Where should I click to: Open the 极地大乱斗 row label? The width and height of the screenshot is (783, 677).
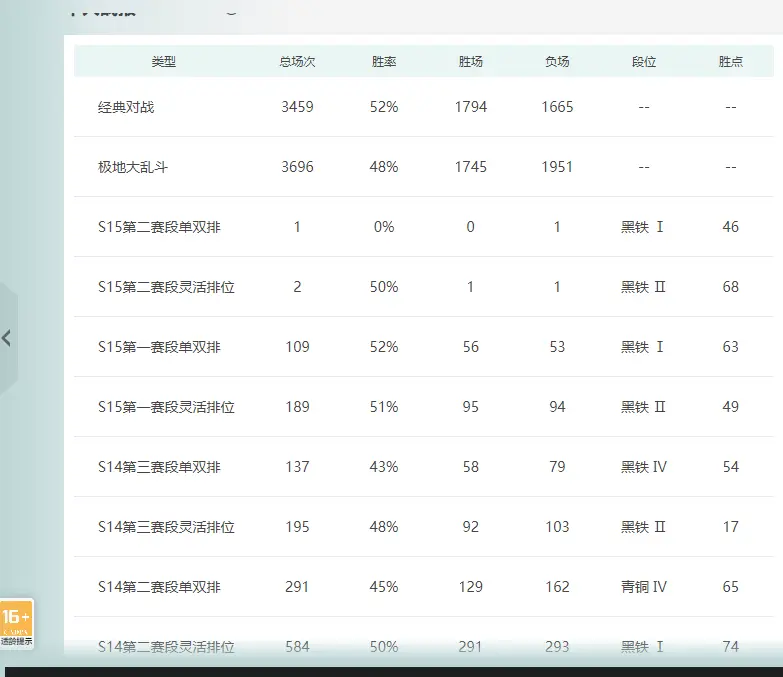tap(133, 167)
